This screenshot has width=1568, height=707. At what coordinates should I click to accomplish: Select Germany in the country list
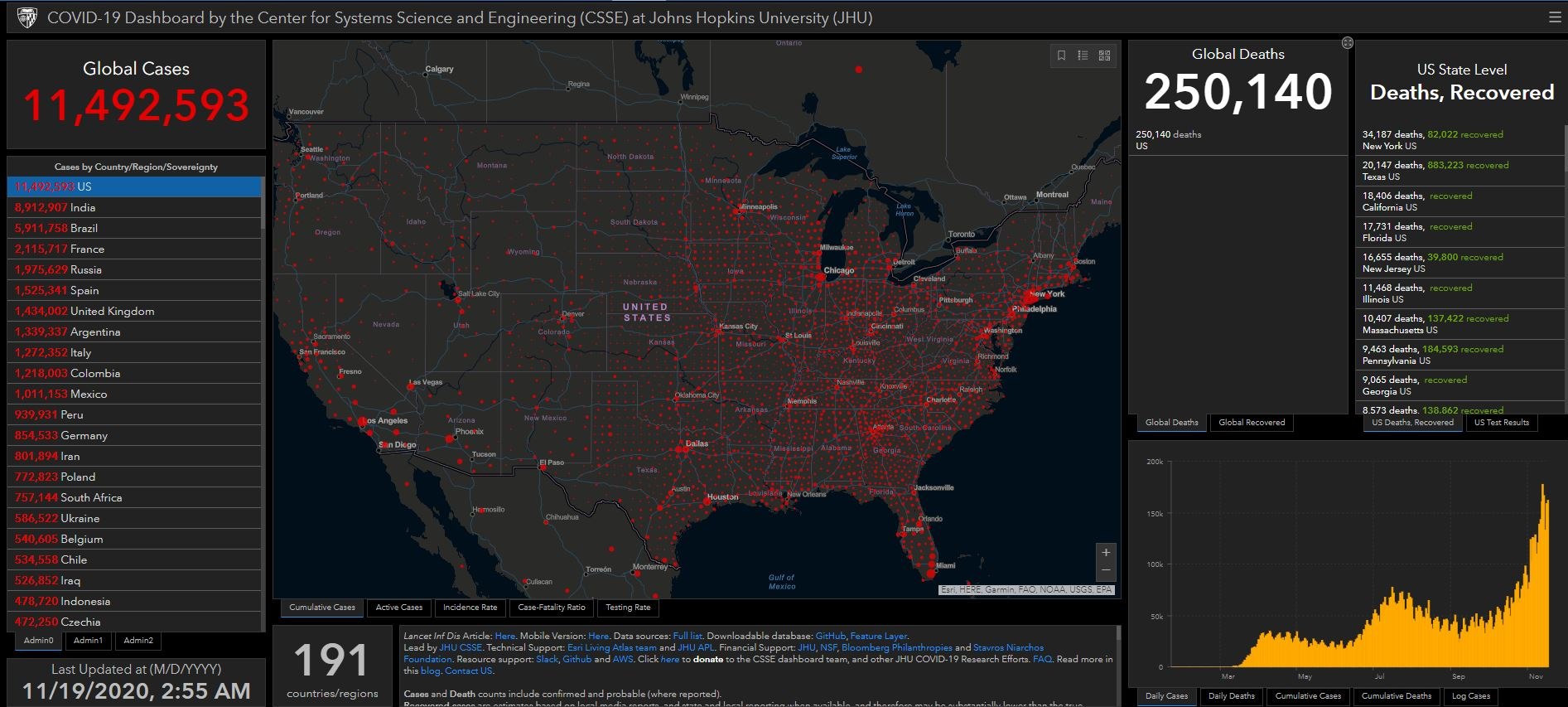tap(134, 435)
